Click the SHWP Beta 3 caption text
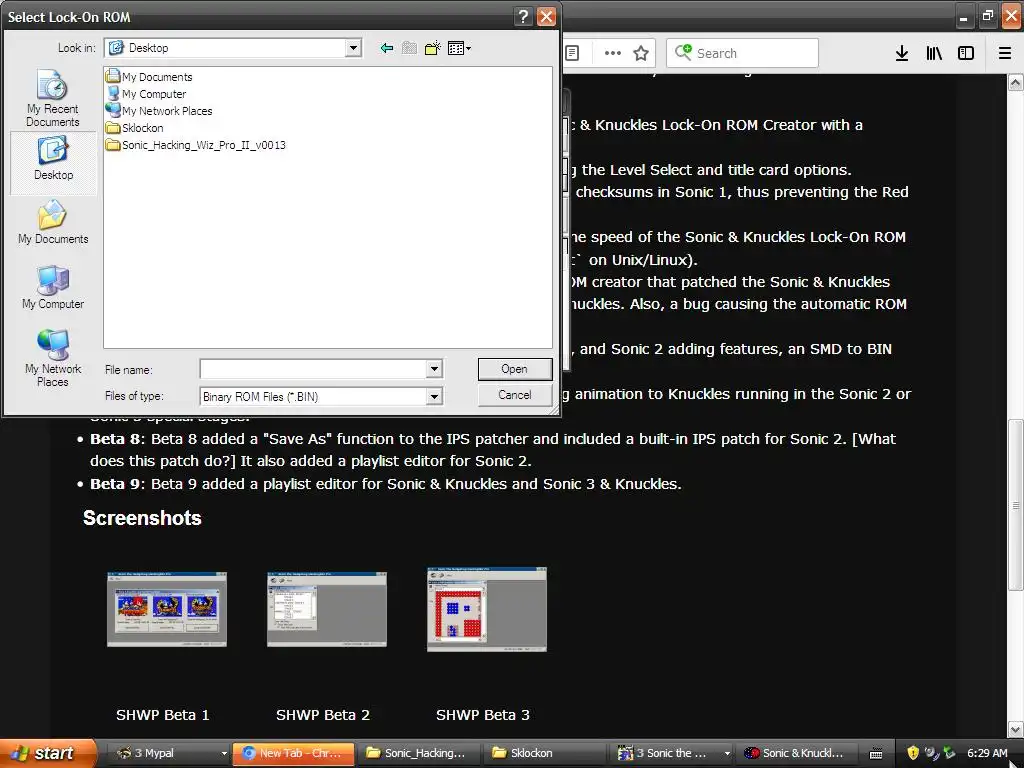 point(483,715)
